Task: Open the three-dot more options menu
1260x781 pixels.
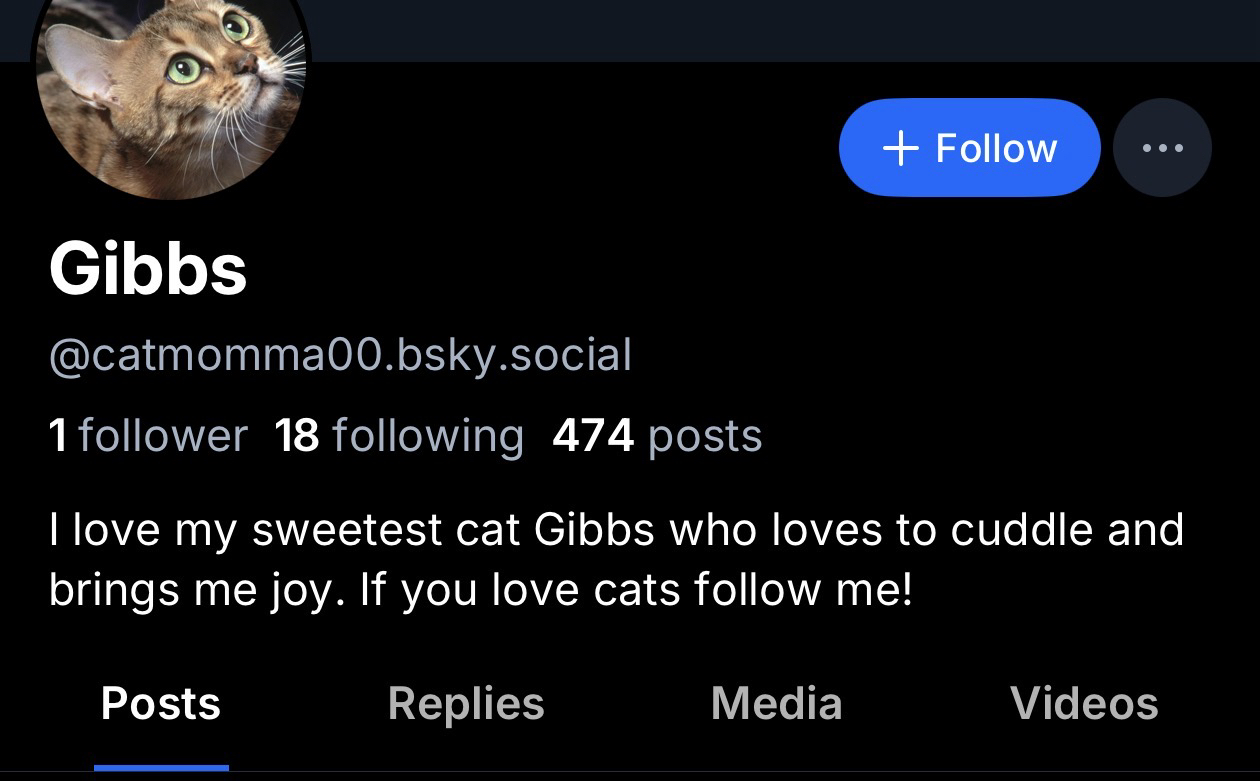Action: click(1162, 148)
